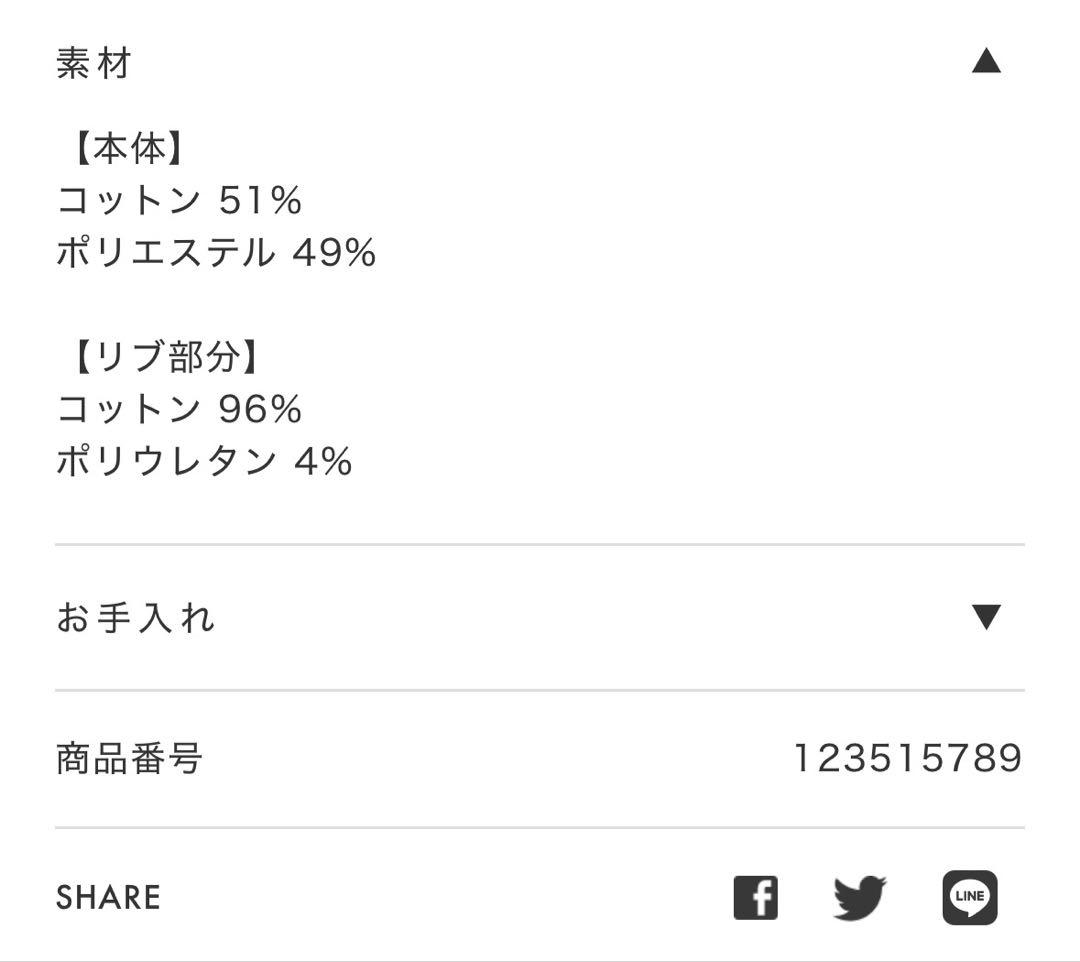
Task: Click the down triangle next to お手入れ
Action: click(988, 618)
